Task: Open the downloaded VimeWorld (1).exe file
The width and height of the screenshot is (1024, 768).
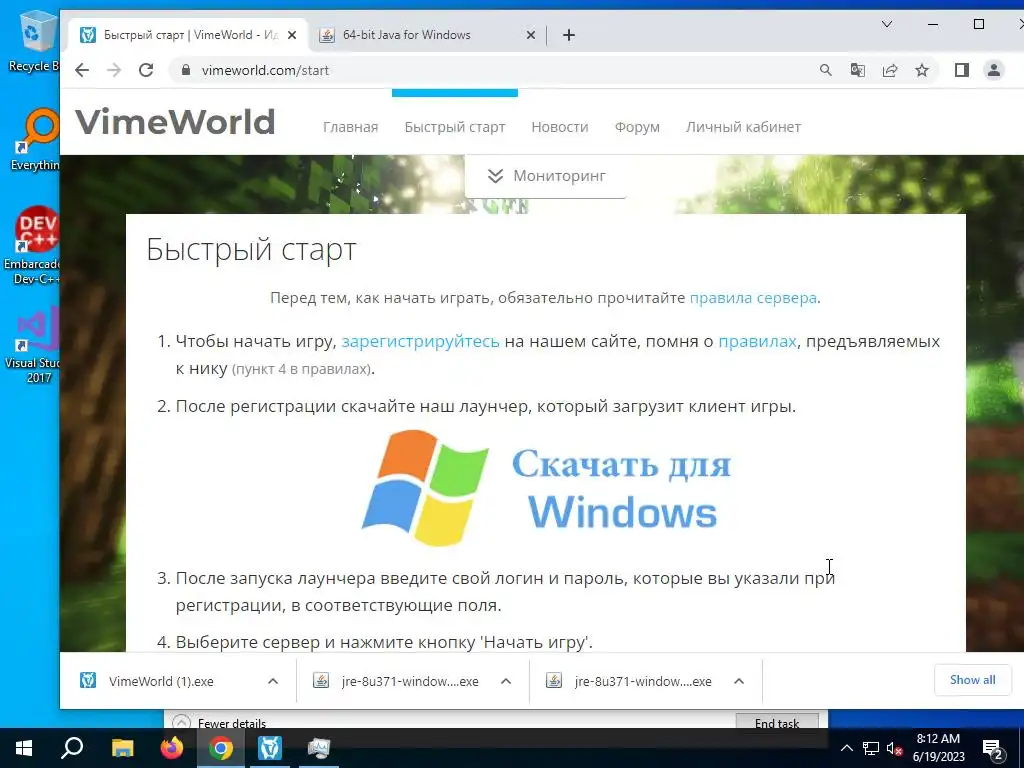Action: pos(161,681)
